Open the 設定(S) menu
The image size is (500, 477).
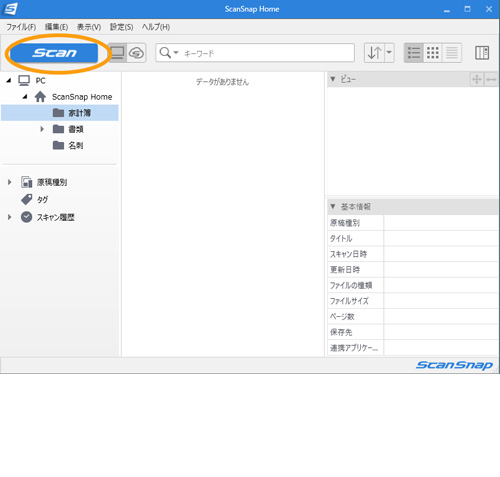[x=121, y=27]
